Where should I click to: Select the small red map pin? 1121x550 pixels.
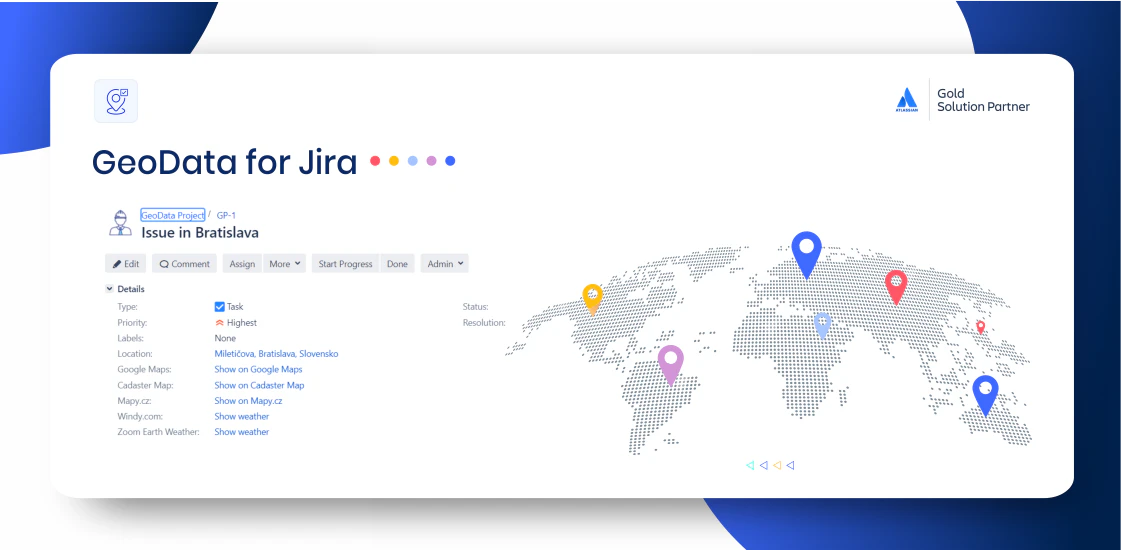tap(980, 328)
